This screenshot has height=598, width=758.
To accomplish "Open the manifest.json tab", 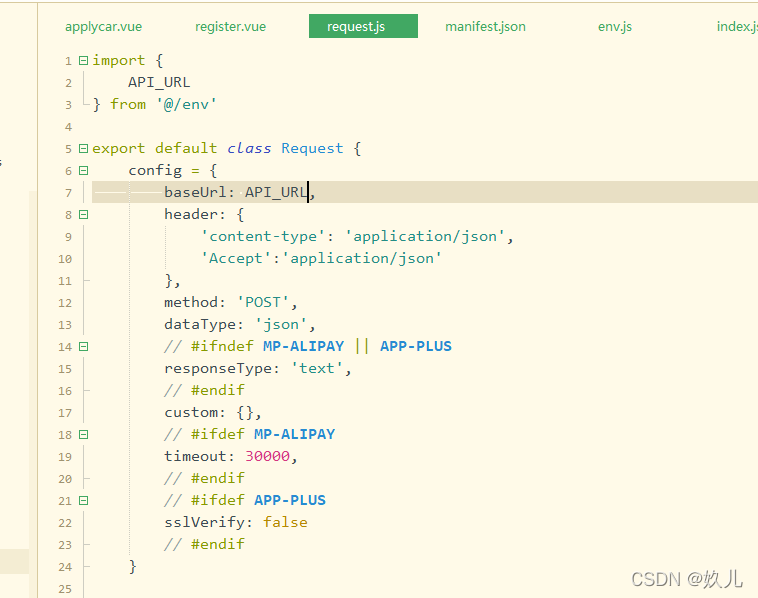I will (x=485, y=27).
